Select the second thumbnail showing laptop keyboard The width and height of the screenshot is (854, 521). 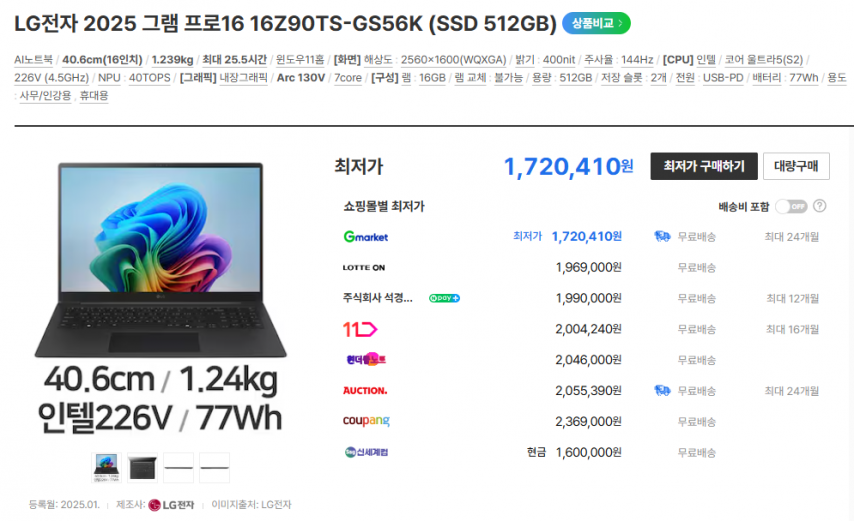click(x=143, y=466)
